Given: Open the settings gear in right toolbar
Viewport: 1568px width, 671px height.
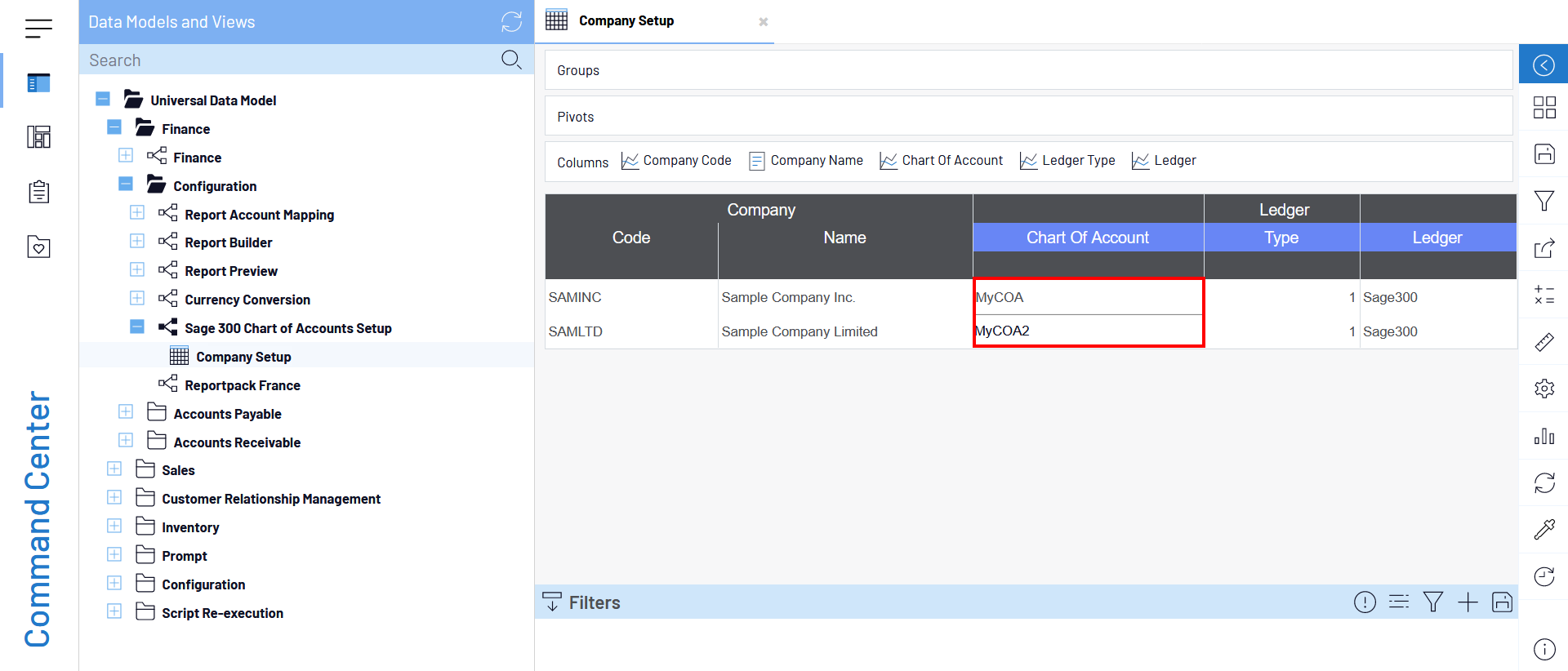Looking at the screenshot, I should 1543,389.
